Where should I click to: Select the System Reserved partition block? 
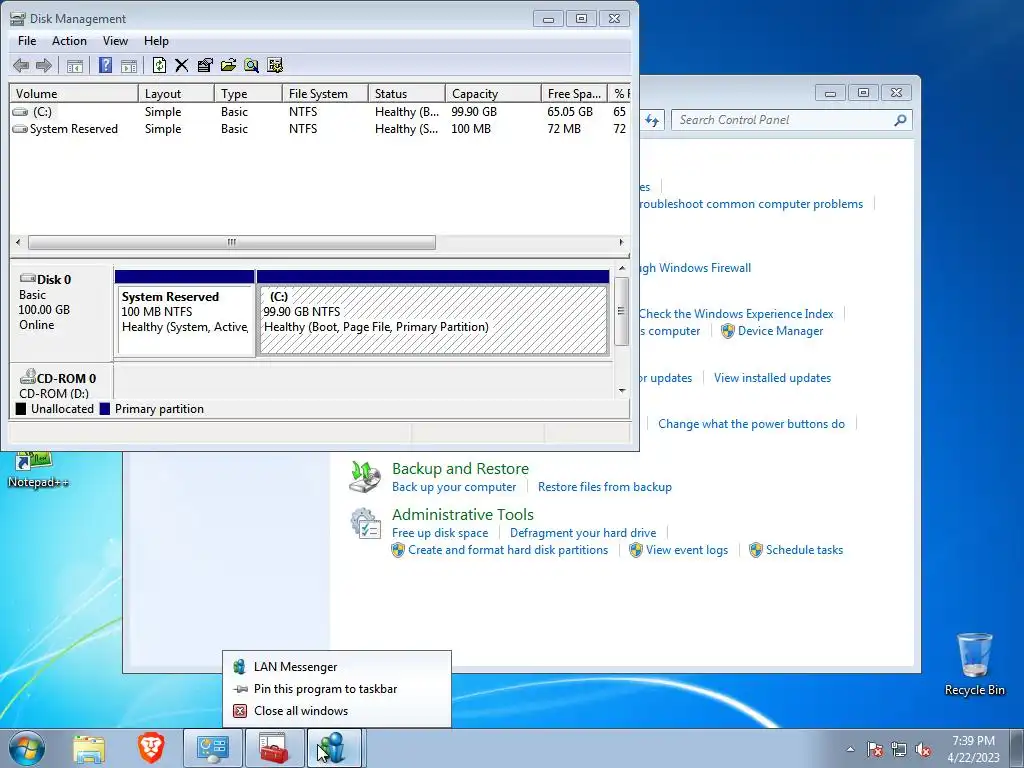[x=185, y=313]
